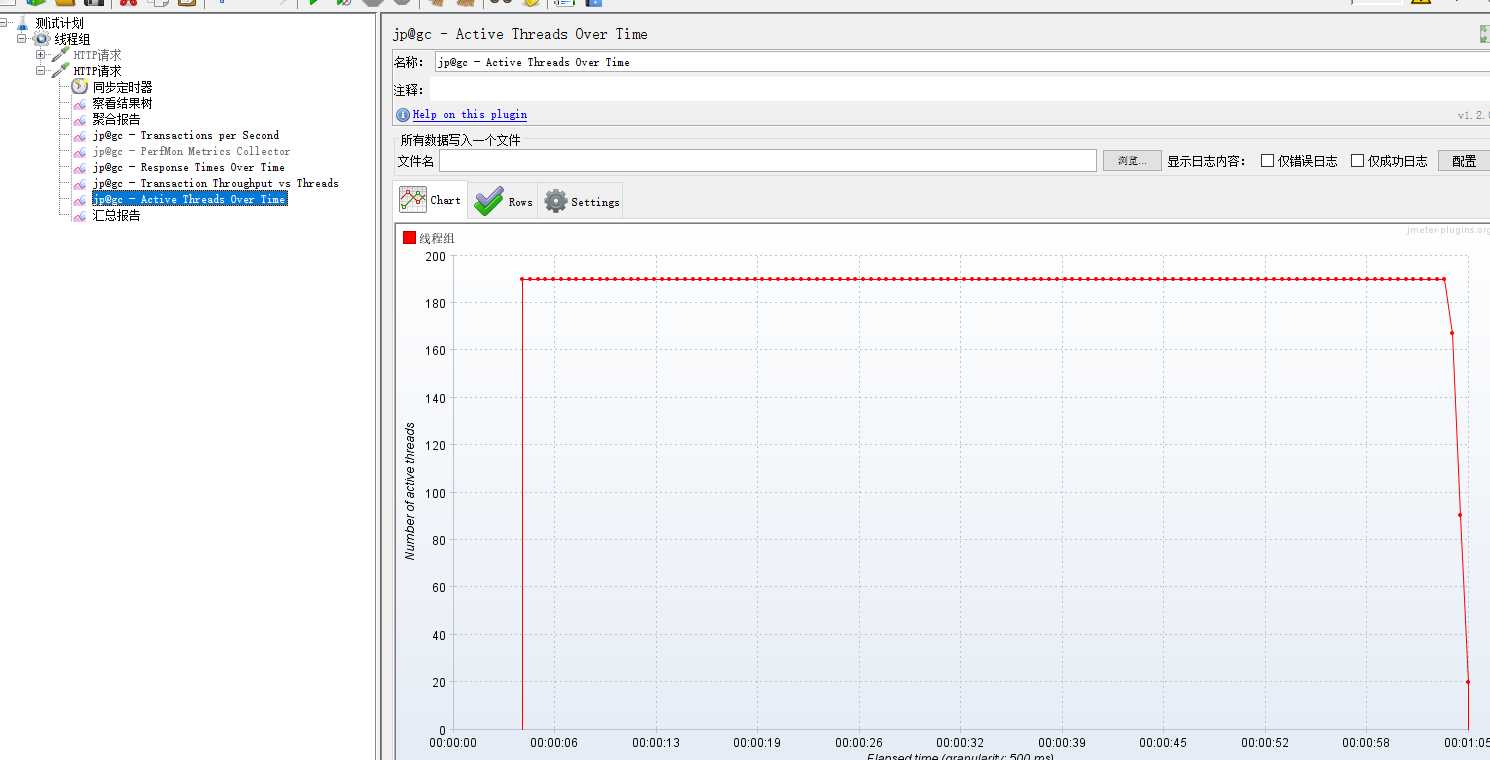Click the Number of active threads axis title
This screenshot has width=1490, height=760.
point(410,492)
